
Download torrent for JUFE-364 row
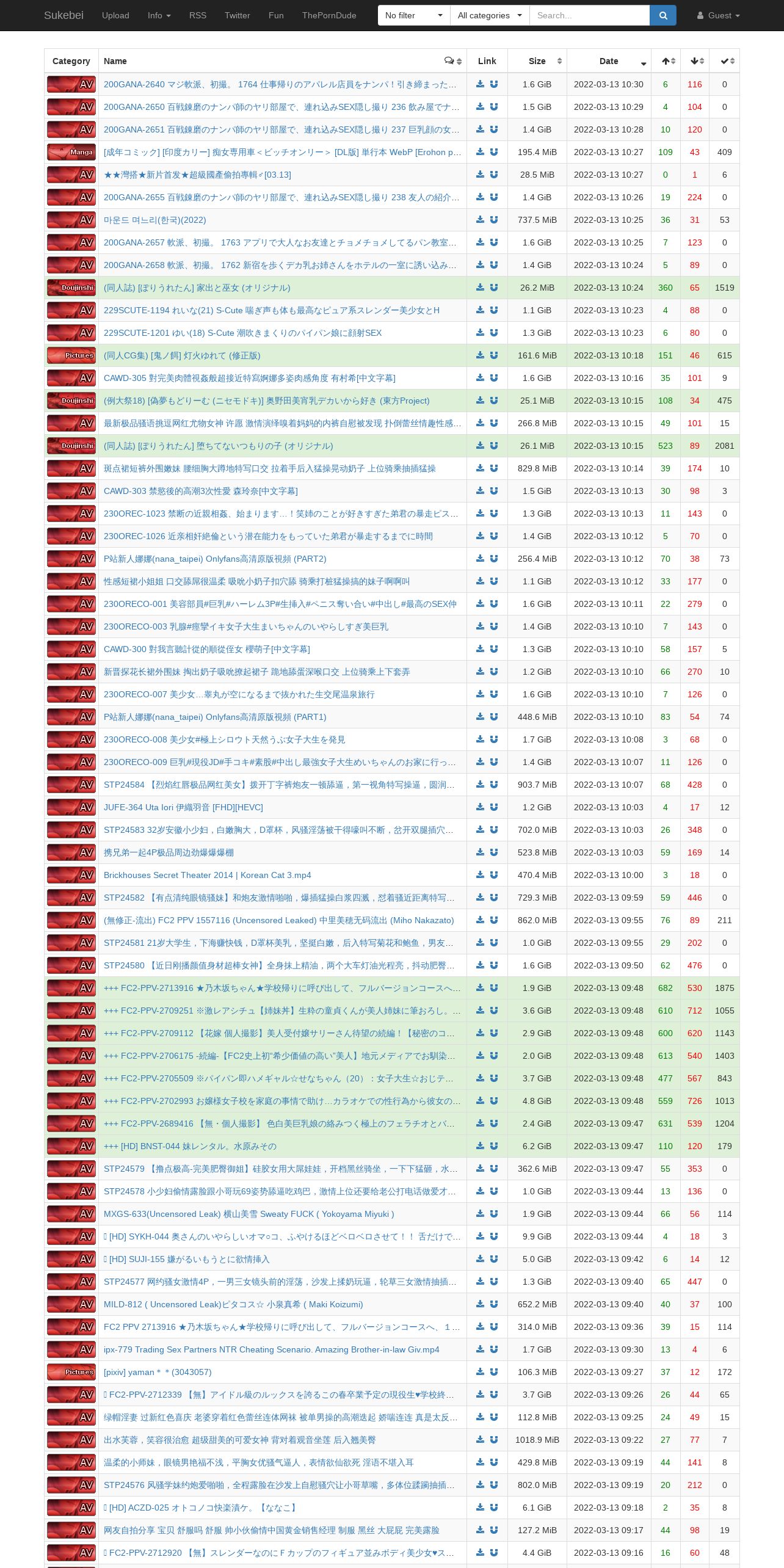point(481,807)
